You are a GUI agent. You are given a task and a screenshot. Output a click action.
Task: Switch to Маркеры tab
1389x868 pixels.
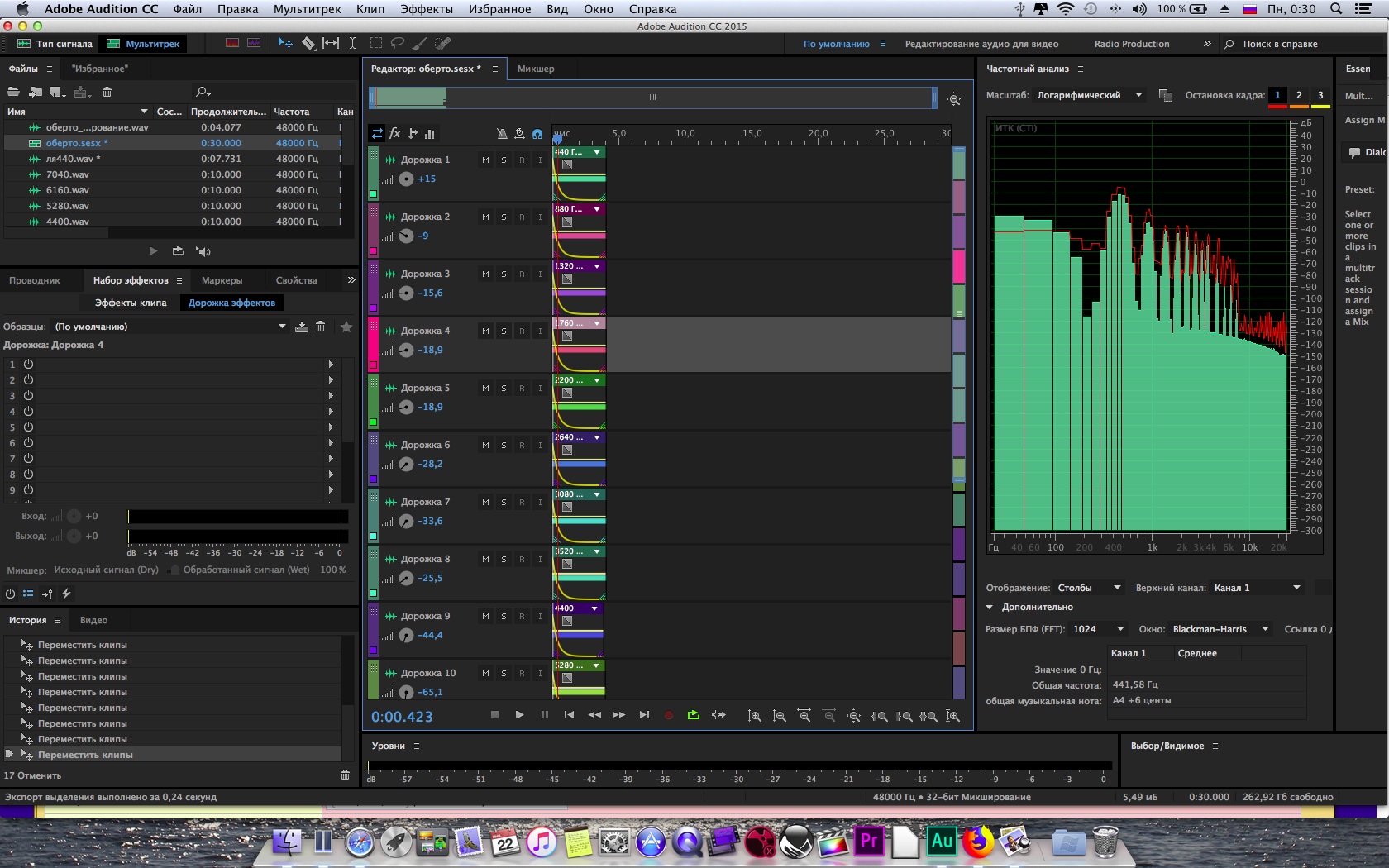coord(222,280)
